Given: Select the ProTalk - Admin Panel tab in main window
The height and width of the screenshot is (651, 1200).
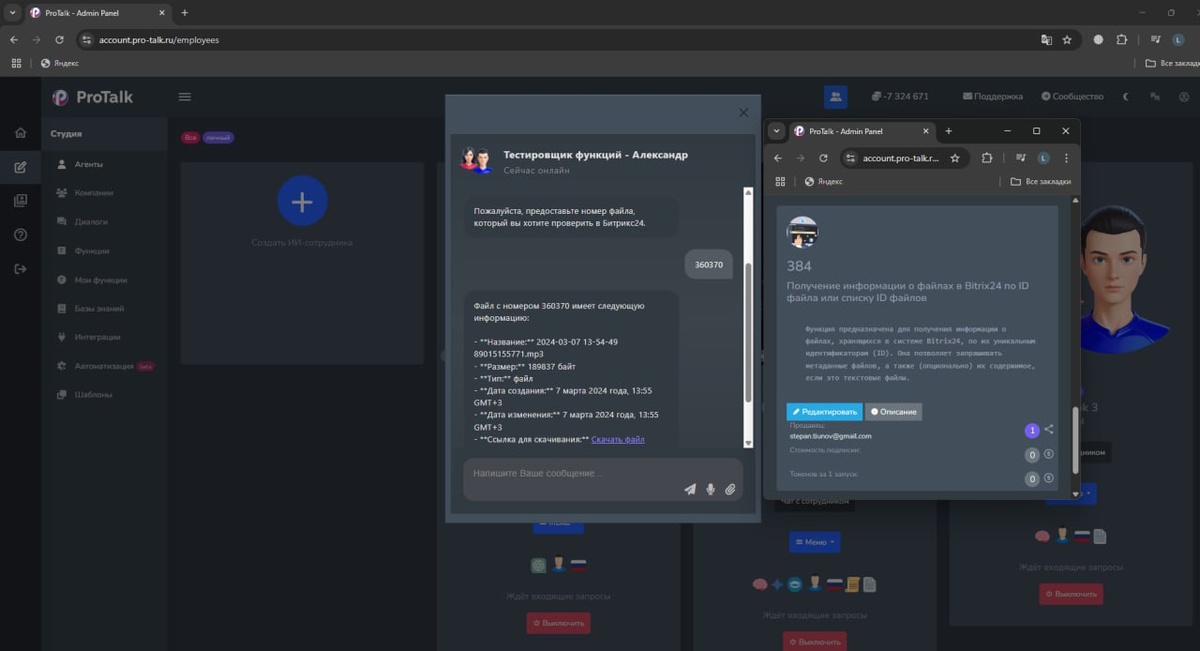Looking at the screenshot, I should click(98, 12).
